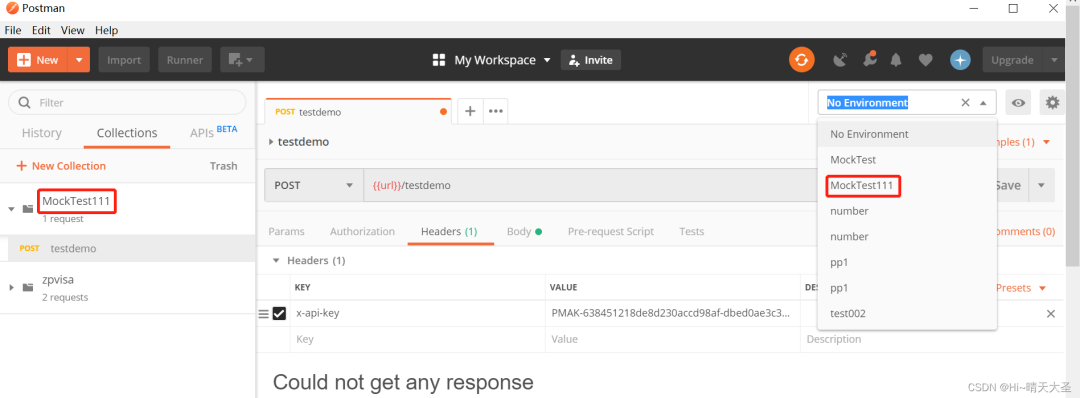Image resolution: width=1080 pixels, height=398 pixels.
Task: Click the PMAK header value cell
Action: (672, 313)
